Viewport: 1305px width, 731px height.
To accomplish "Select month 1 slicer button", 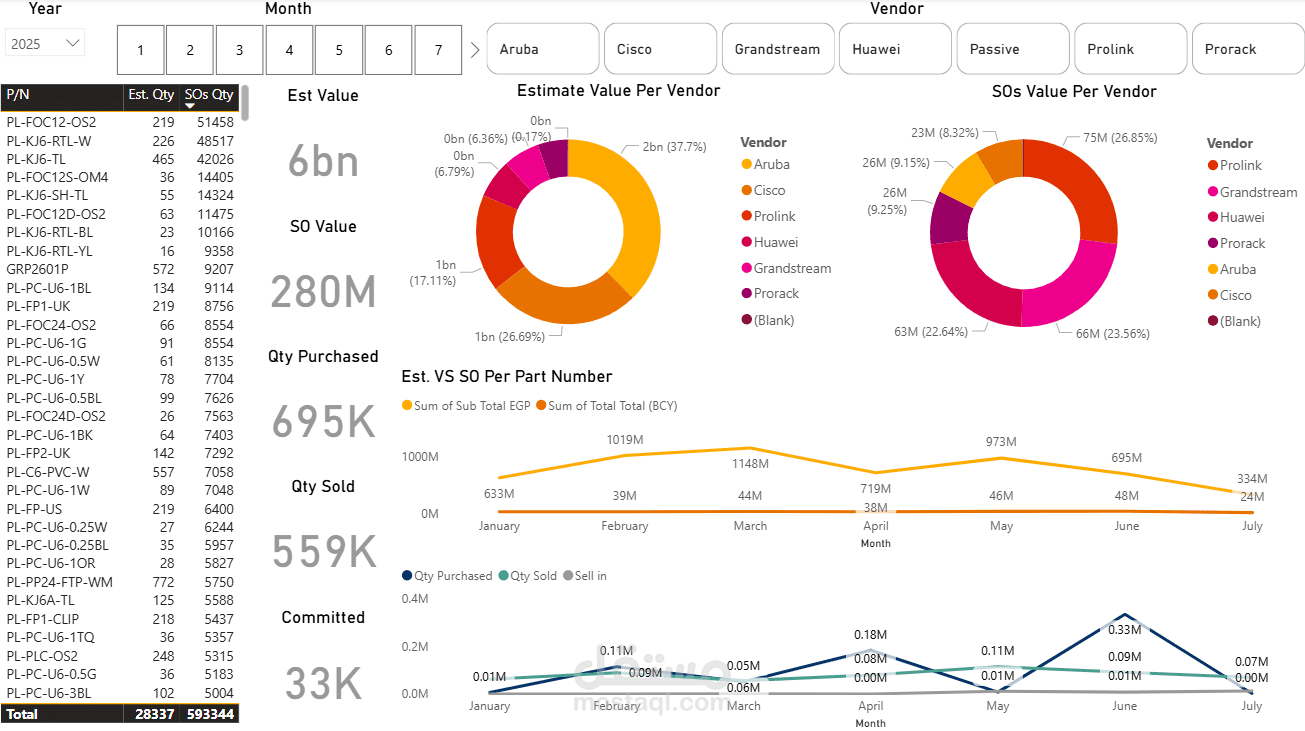I will point(141,50).
